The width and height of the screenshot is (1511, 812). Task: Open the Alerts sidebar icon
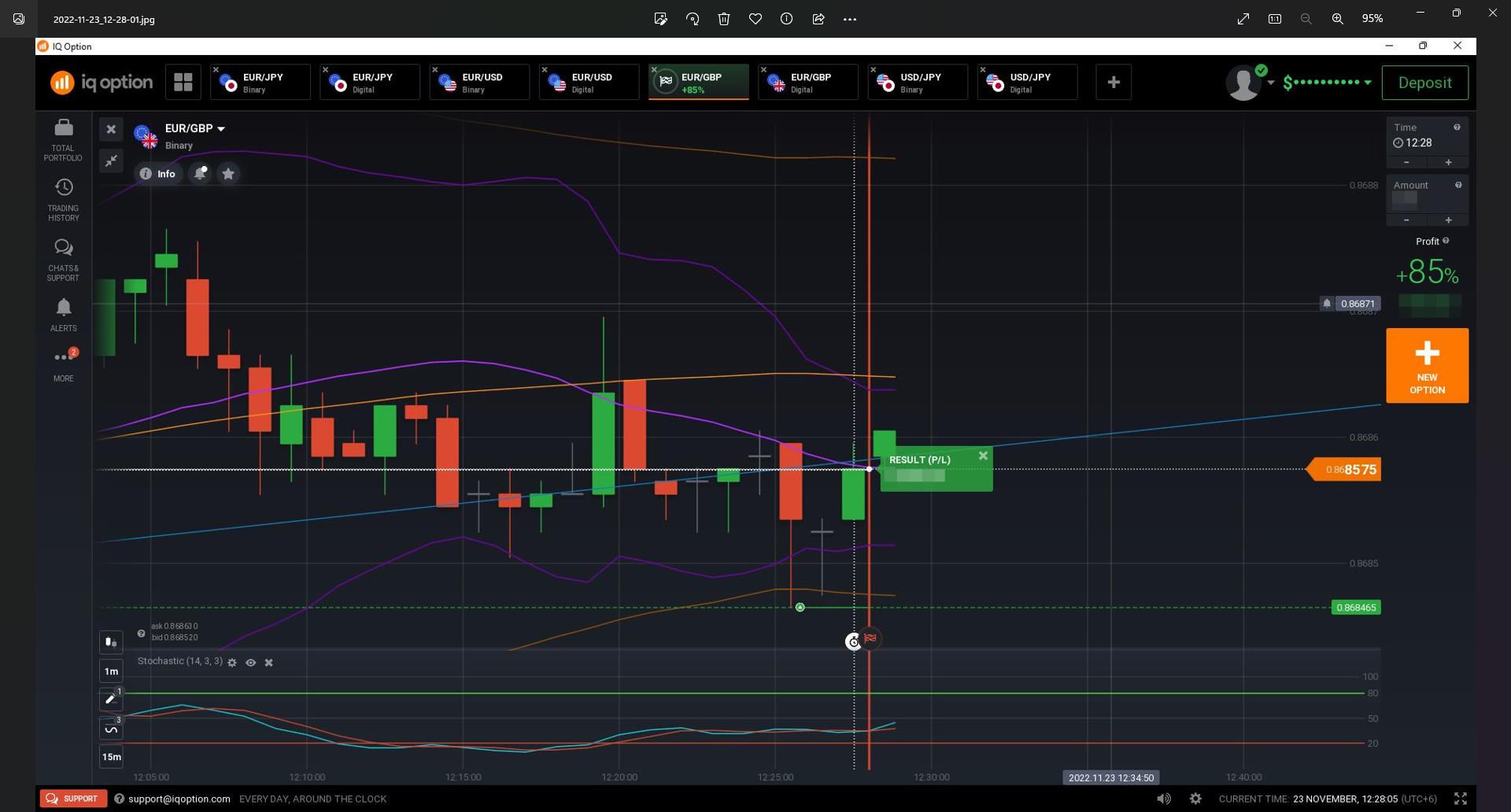click(63, 315)
